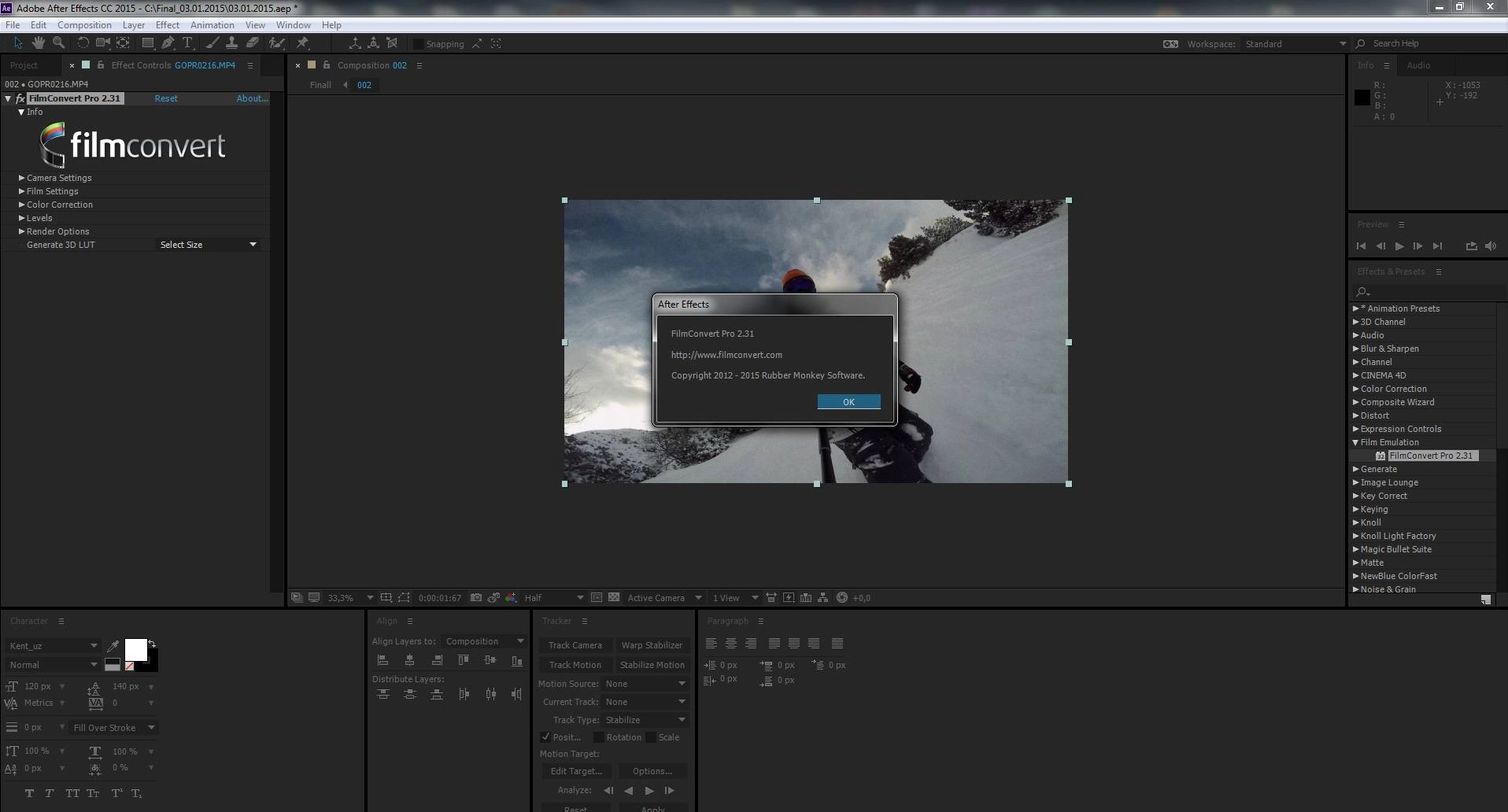Toggle the pixel aspect ratio correction
The image size is (1508, 812).
pyautogui.click(x=771, y=598)
